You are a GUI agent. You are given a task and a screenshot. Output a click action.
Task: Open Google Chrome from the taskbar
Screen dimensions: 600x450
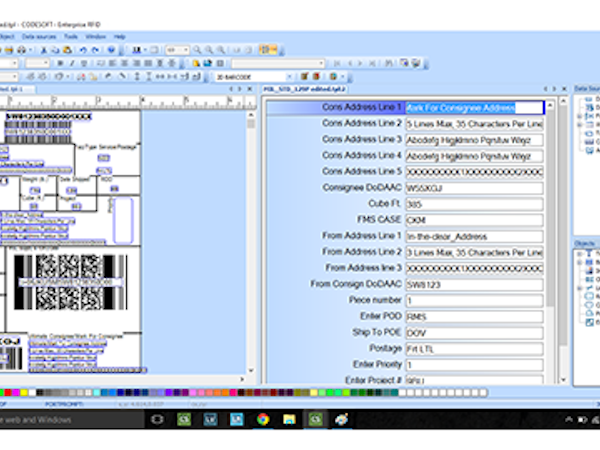263,419
